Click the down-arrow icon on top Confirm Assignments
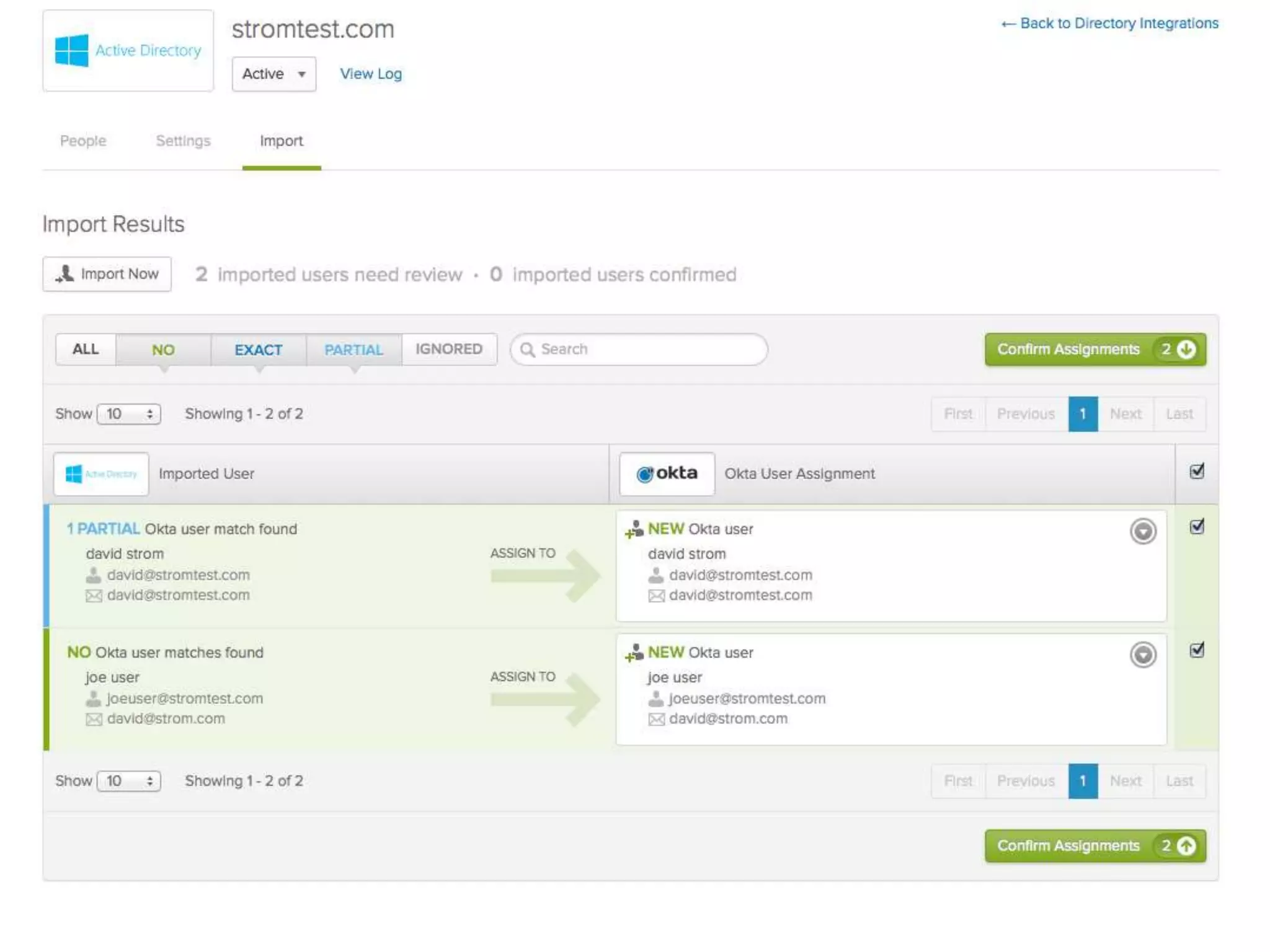Image resolution: width=1270 pixels, height=952 pixels. coord(1186,350)
